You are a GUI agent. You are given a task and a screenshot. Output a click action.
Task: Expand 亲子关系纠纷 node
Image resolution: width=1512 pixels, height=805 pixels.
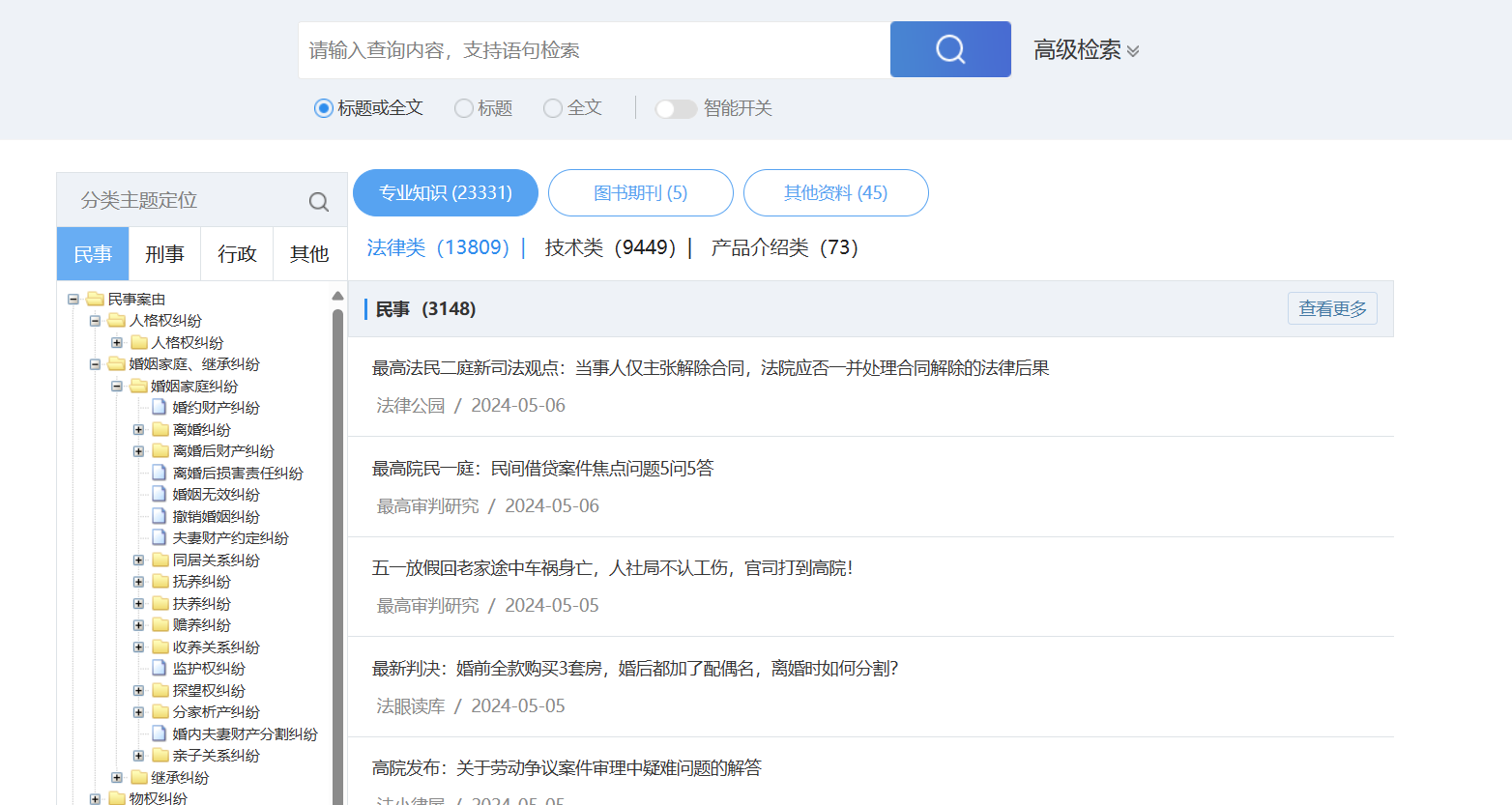coord(138,756)
